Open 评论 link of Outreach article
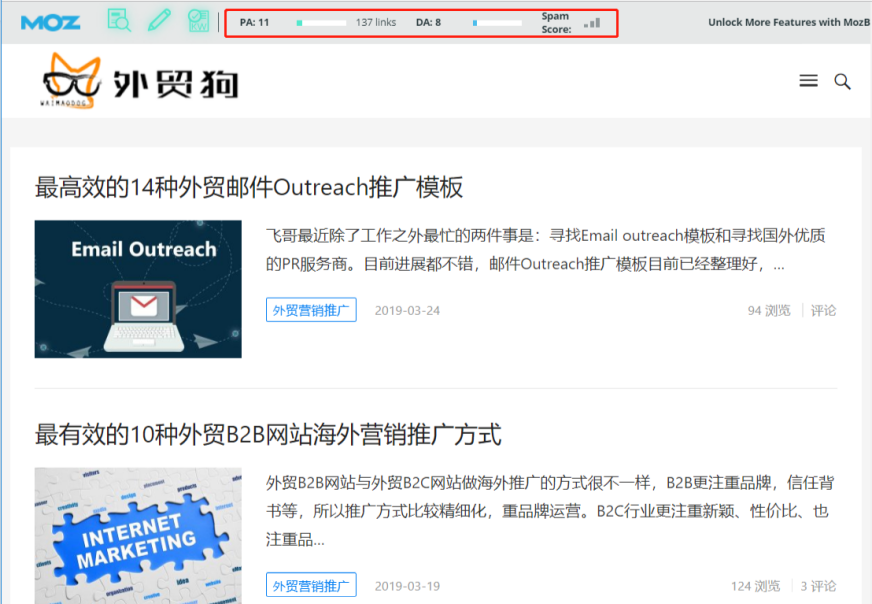872x604 pixels. pyautogui.click(x=823, y=310)
